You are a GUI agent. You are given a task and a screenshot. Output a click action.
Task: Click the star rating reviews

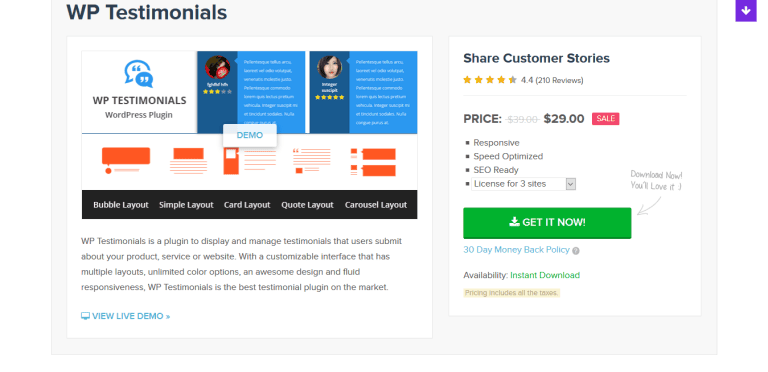click(x=523, y=80)
